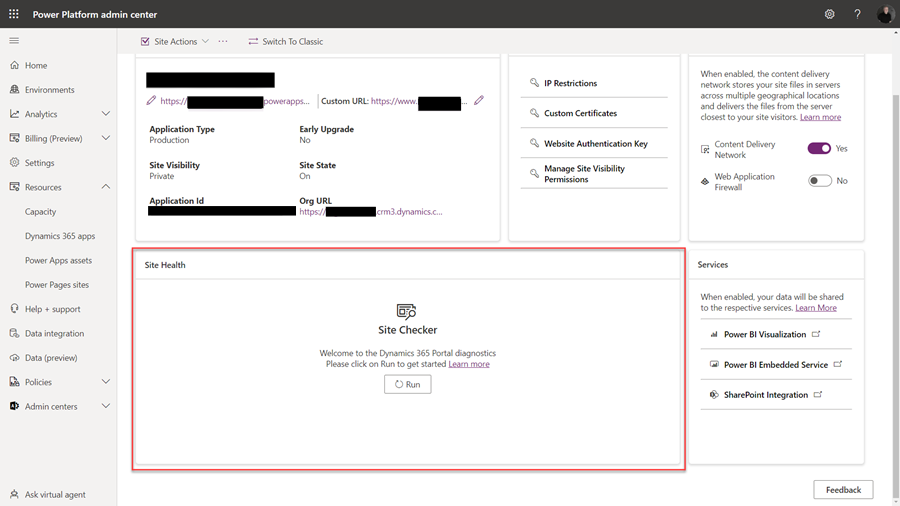Open more toolbar options ellipsis
The image size is (900, 506).
click(223, 41)
